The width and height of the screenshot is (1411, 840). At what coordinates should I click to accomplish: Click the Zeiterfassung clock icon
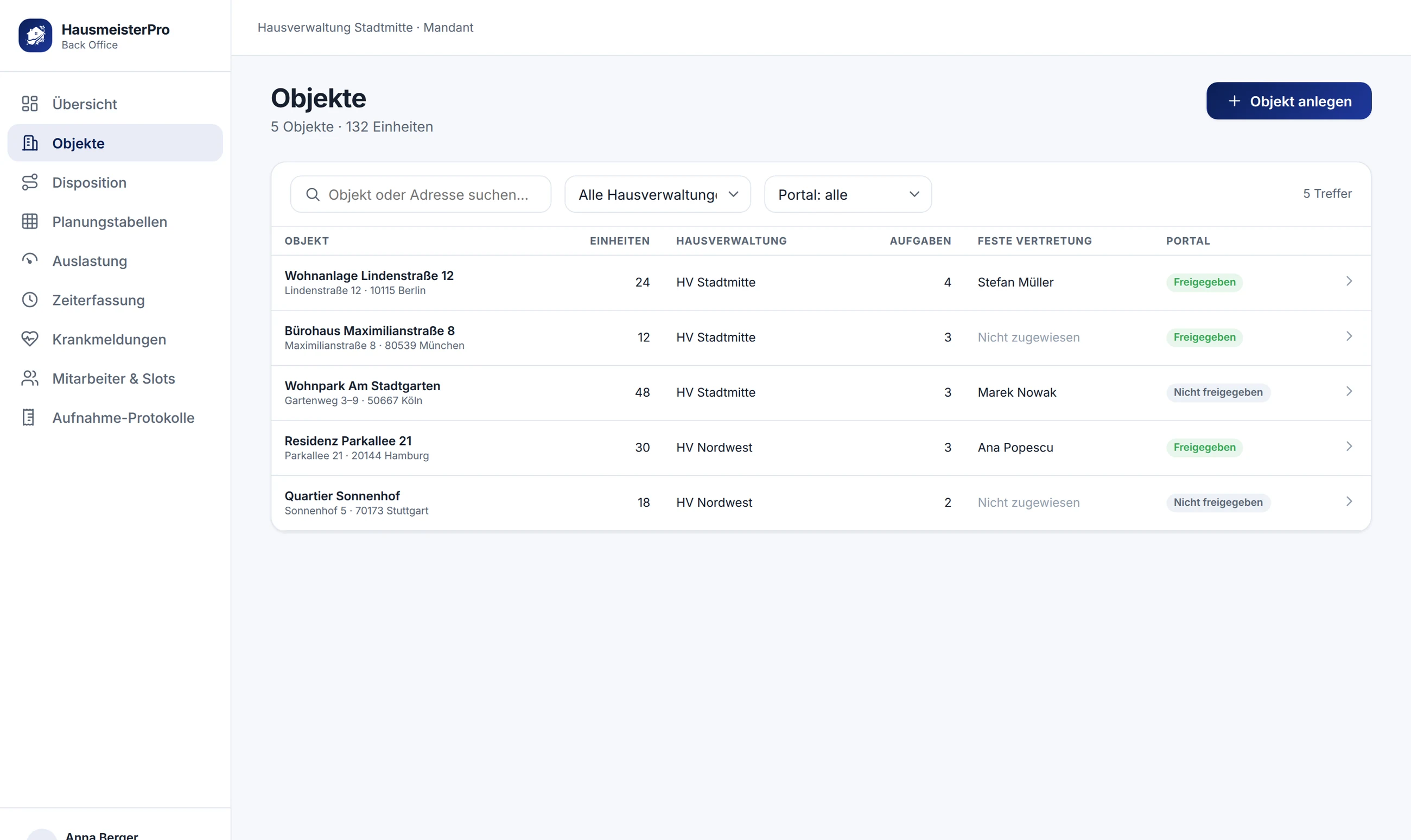tap(29, 300)
